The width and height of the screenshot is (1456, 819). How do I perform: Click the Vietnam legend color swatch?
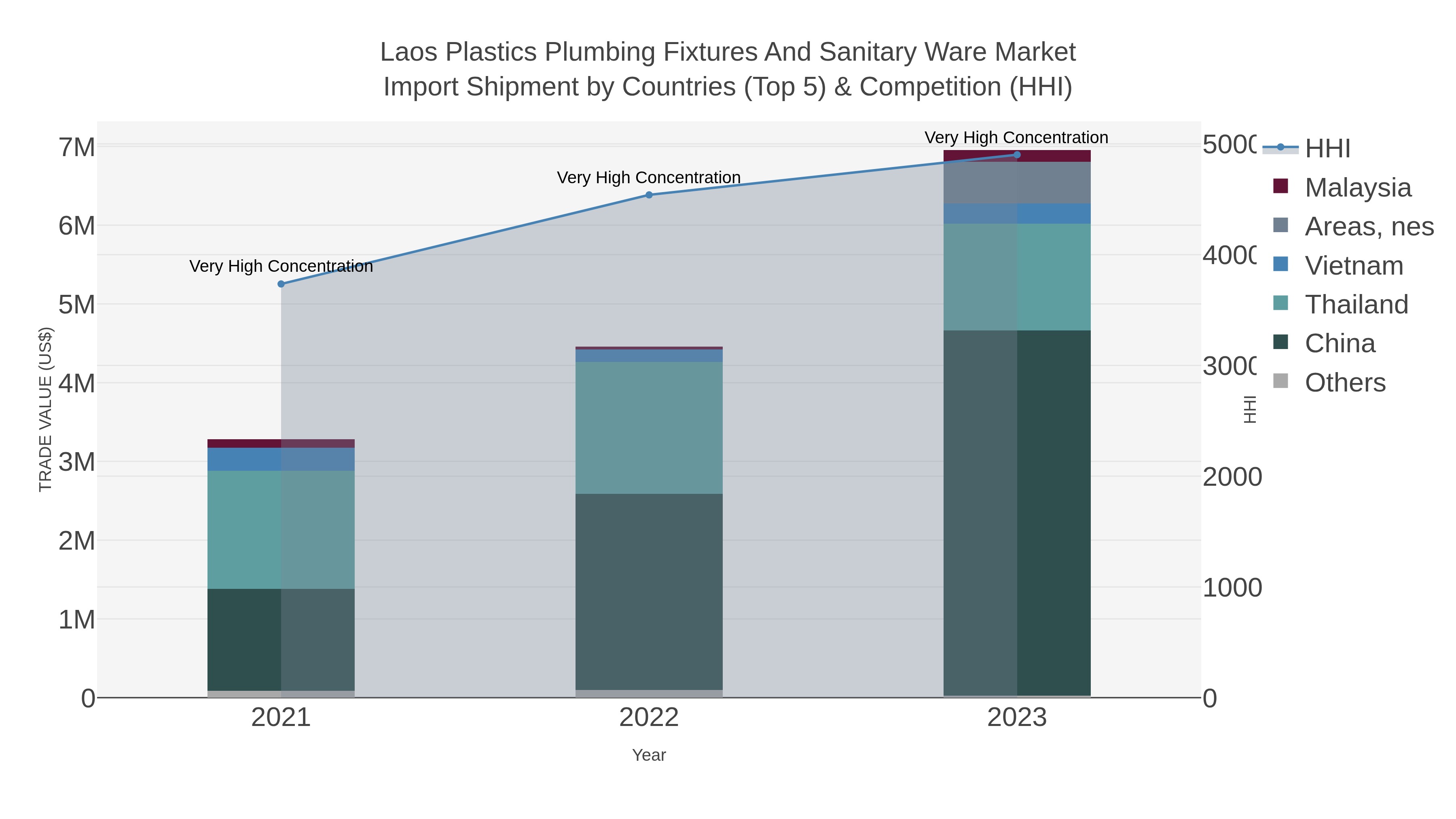pyautogui.click(x=1280, y=264)
